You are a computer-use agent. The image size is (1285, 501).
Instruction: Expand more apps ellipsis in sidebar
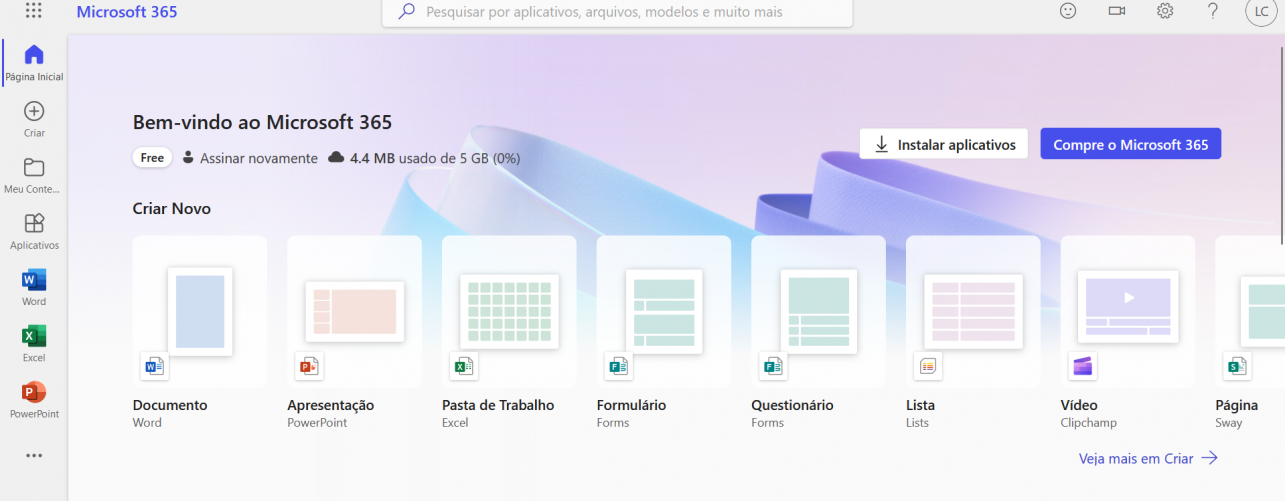(34, 456)
